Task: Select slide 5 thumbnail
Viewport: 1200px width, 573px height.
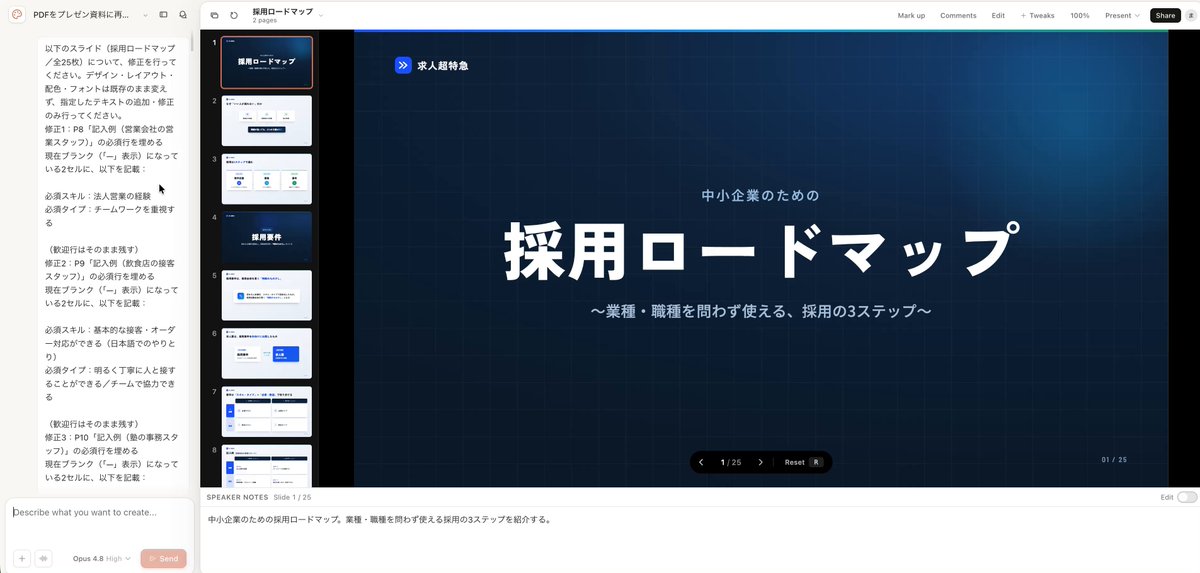Action: point(266,295)
